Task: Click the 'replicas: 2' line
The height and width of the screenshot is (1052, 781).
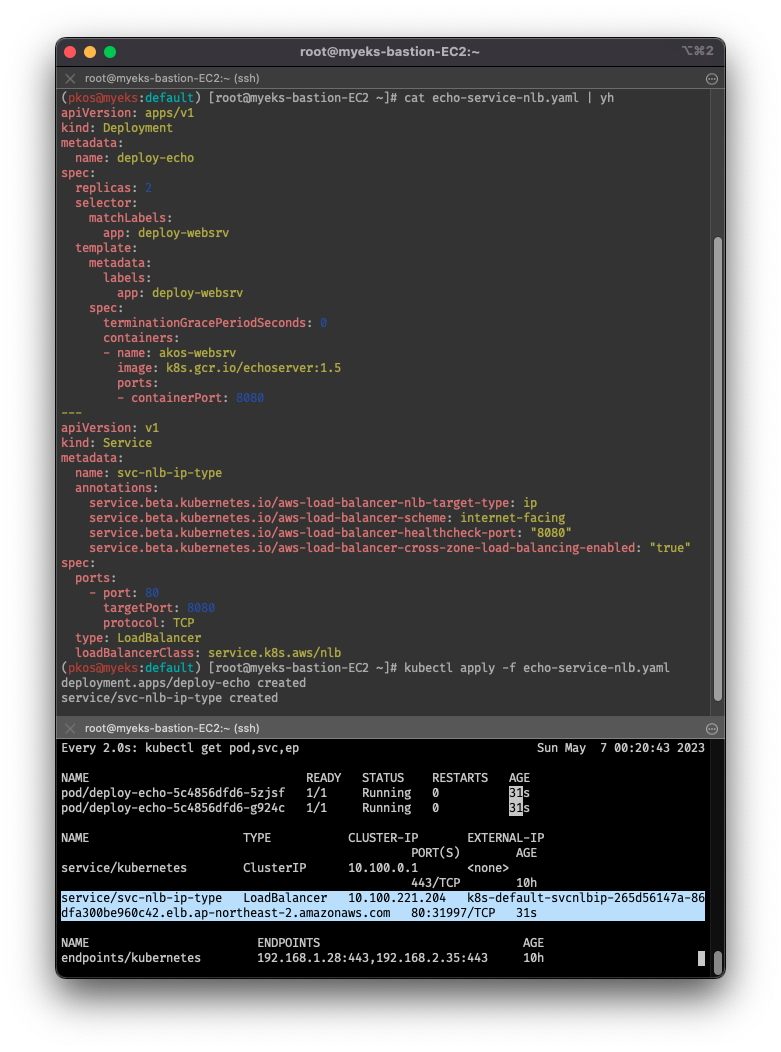Action: point(113,188)
